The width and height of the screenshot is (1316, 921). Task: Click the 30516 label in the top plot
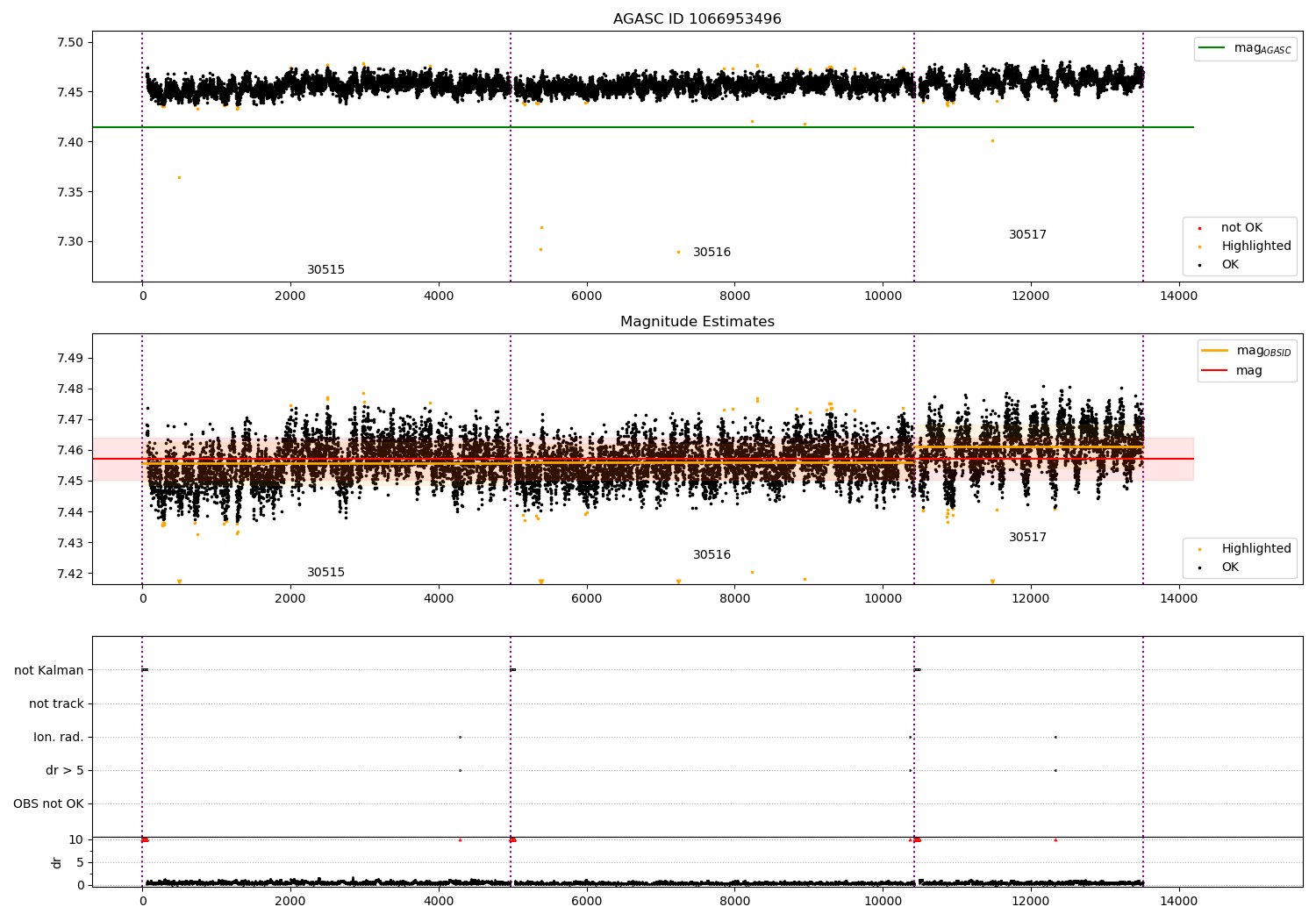[x=712, y=253]
